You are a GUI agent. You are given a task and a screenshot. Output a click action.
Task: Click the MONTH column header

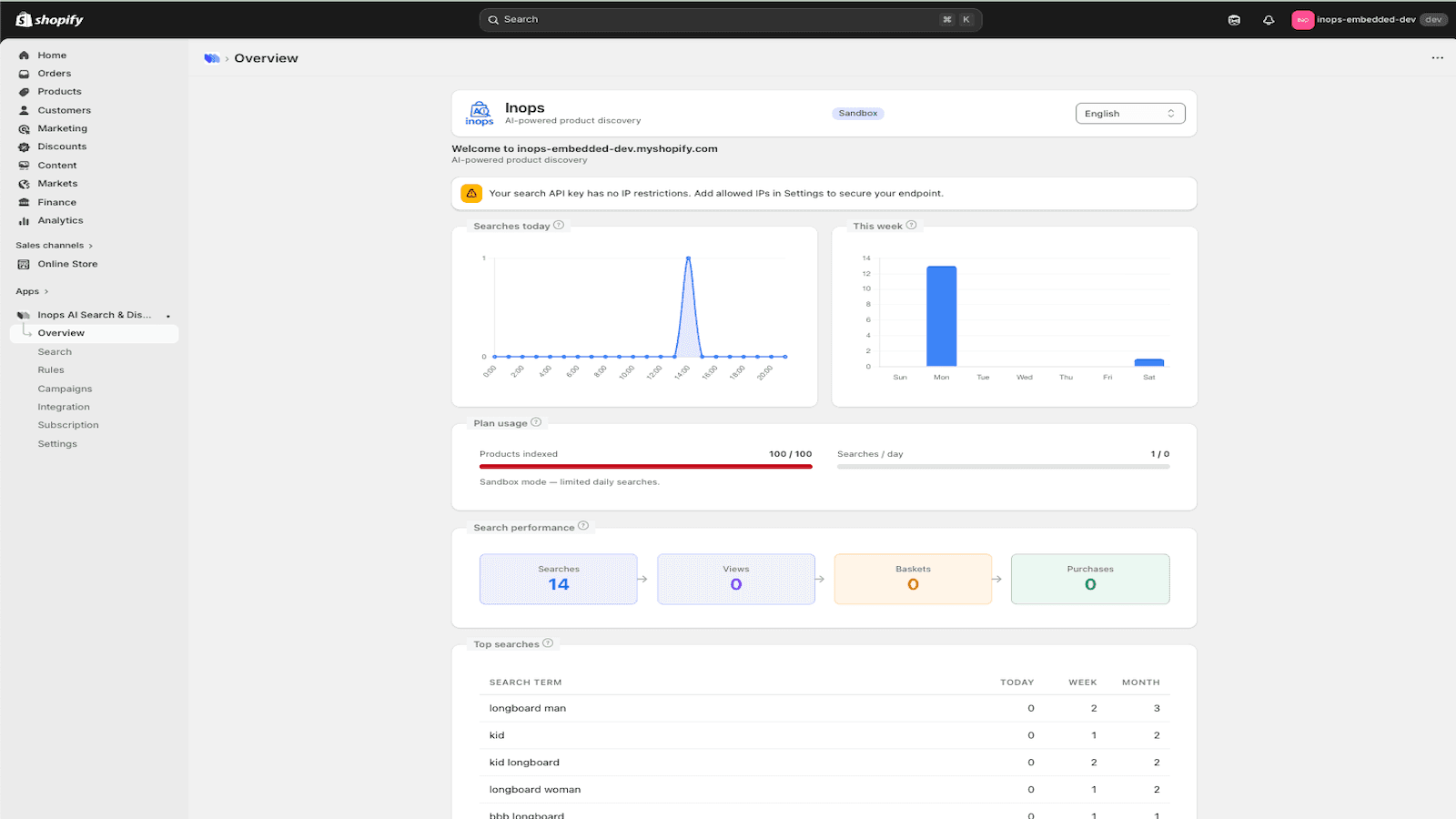1141,682
